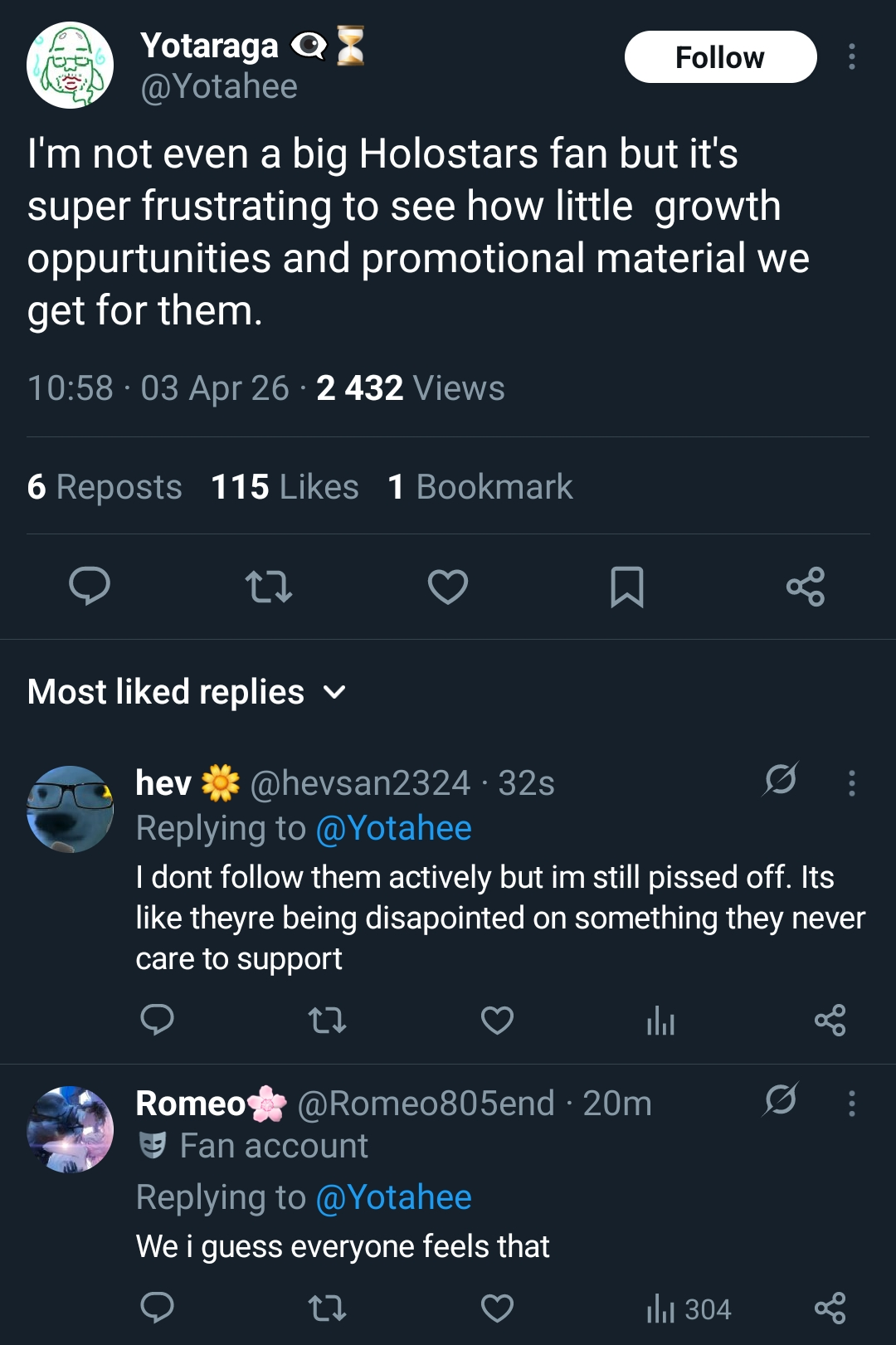Reply to Romeo's comment
This screenshot has width=896, height=1345.
(157, 1308)
